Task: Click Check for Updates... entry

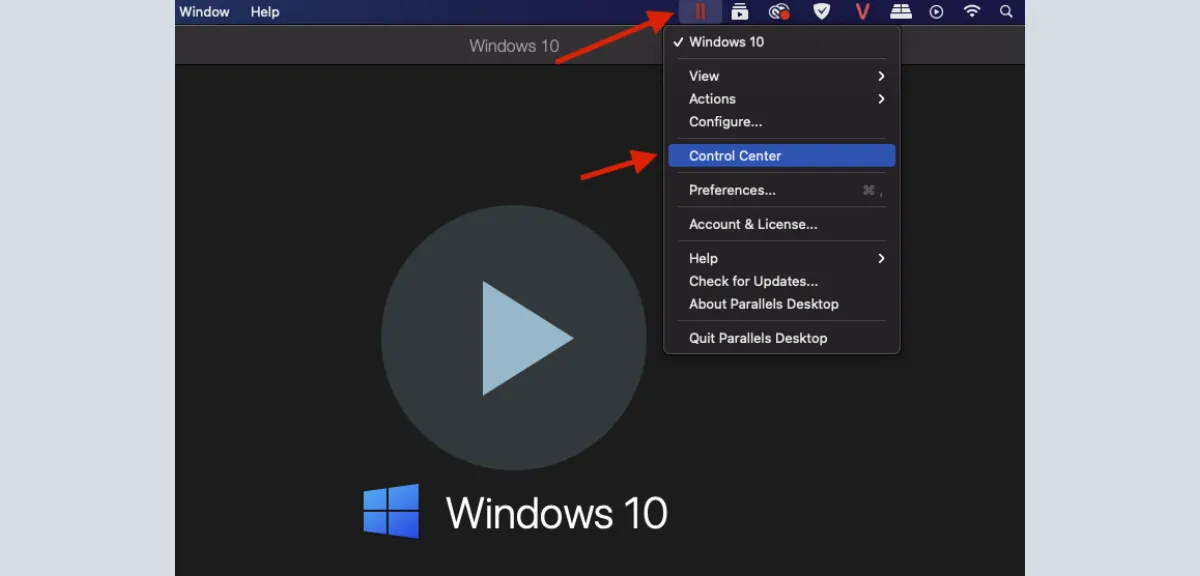Action: (753, 281)
